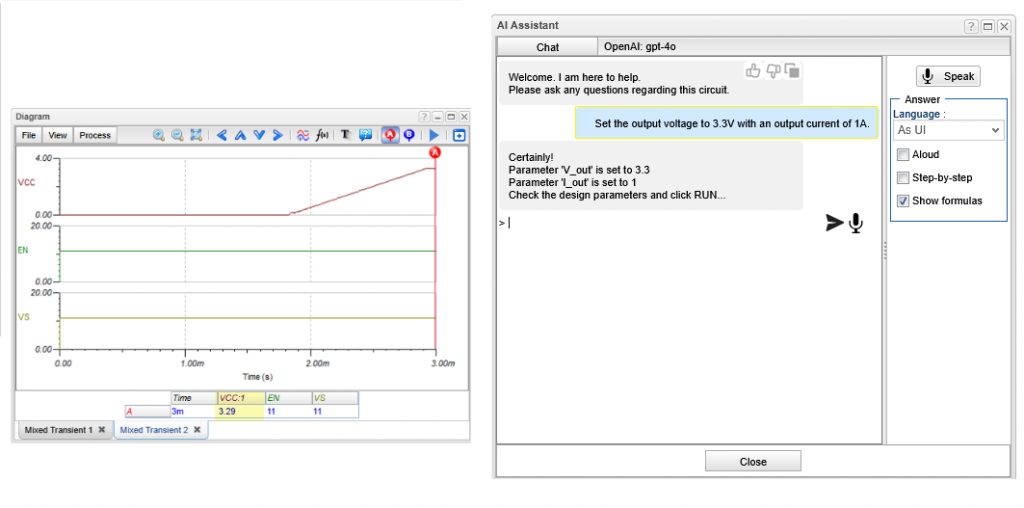Click the user message about 3.3V output
This screenshot has height=508, width=1024.
tap(727, 123)
